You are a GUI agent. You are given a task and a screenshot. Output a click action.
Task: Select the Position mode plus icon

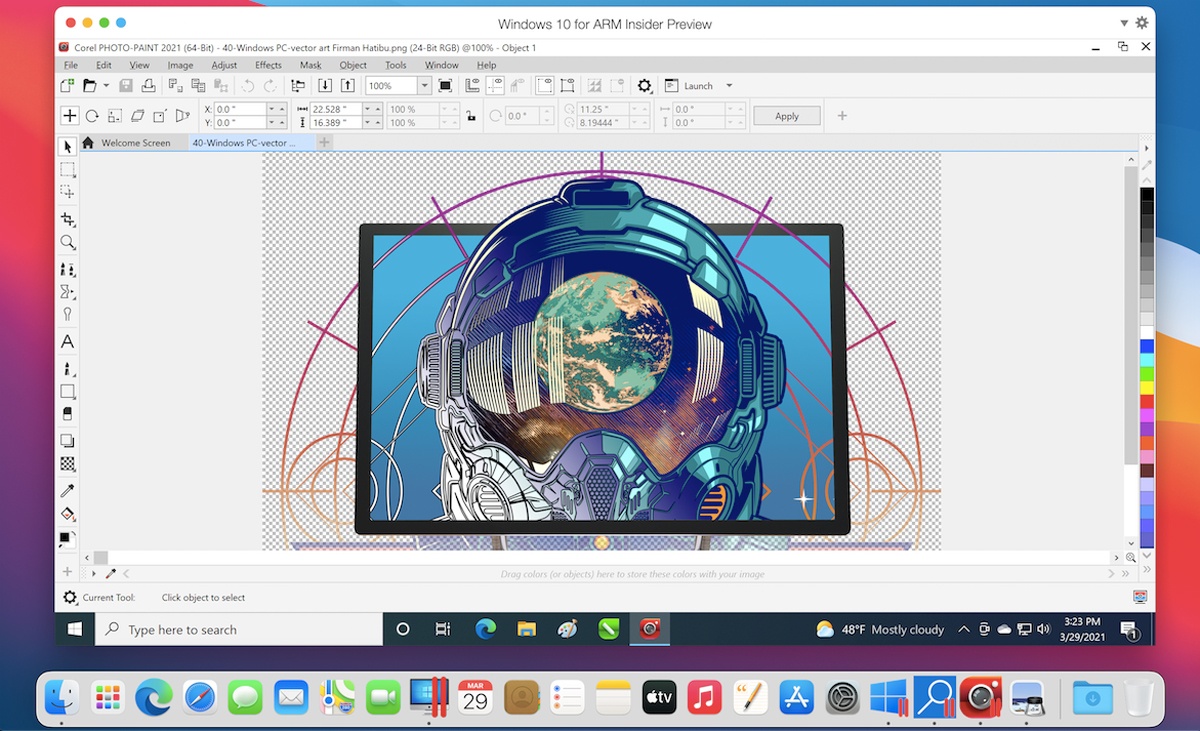click(x=69, y=116)
